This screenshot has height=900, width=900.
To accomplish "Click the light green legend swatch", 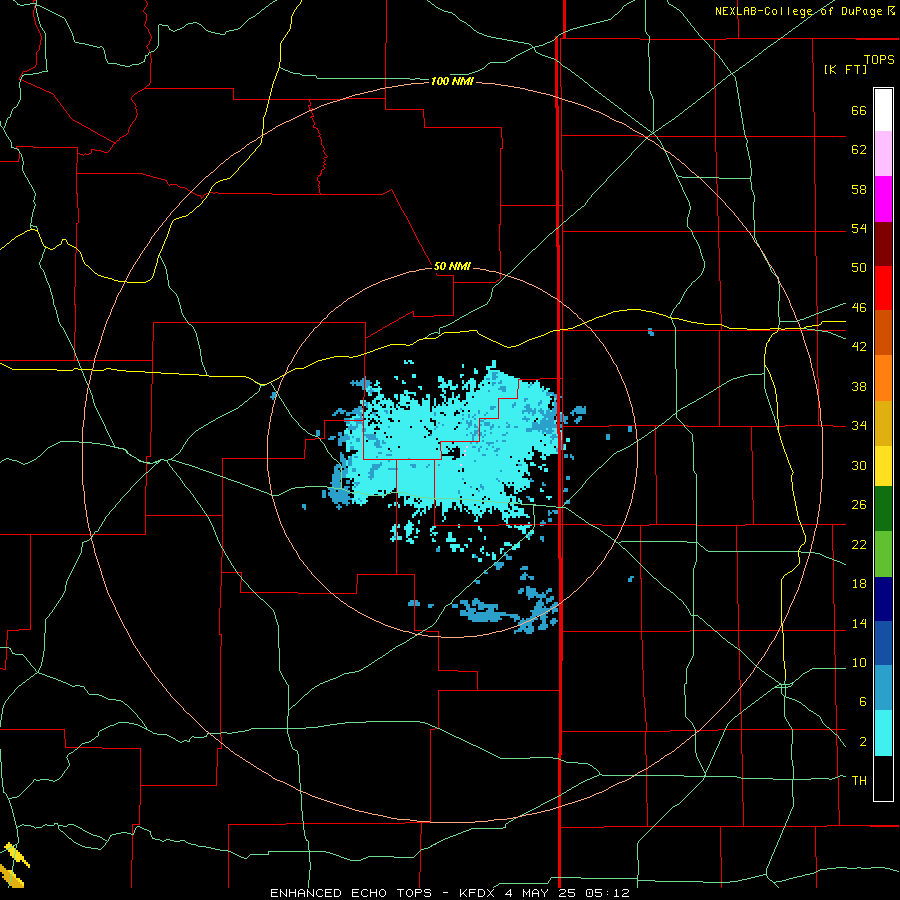I will (883, 554).
